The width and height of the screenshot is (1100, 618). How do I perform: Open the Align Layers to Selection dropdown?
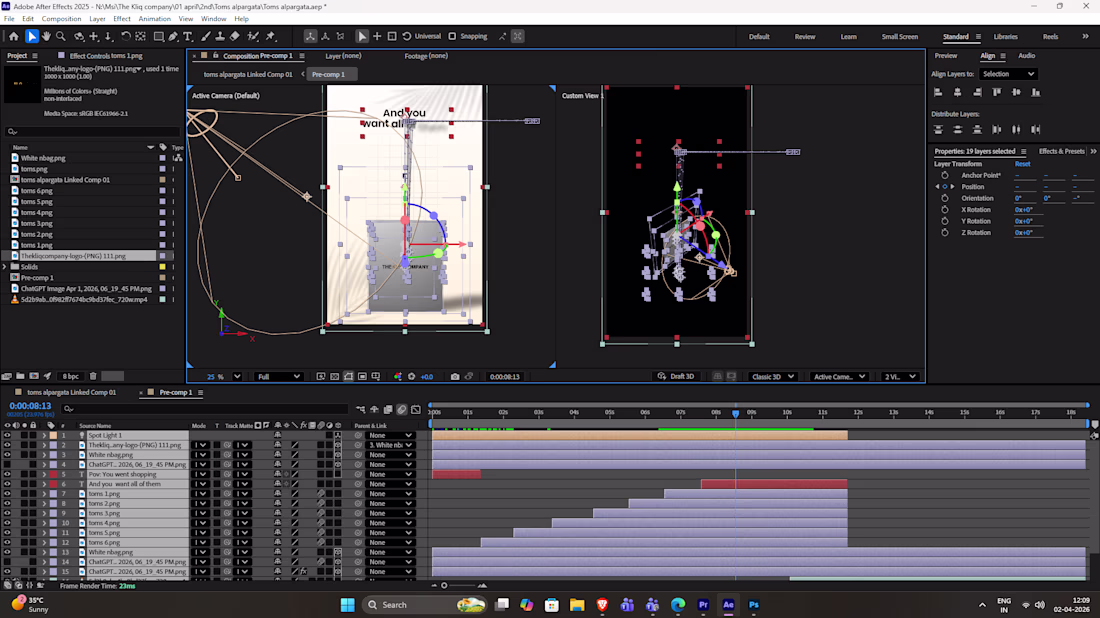pos(1008,74)
